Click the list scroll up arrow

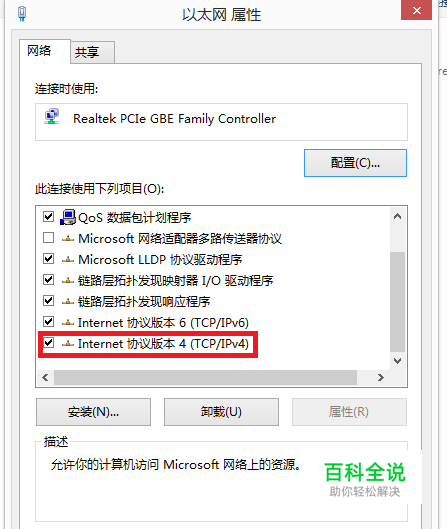click(397, 216)
